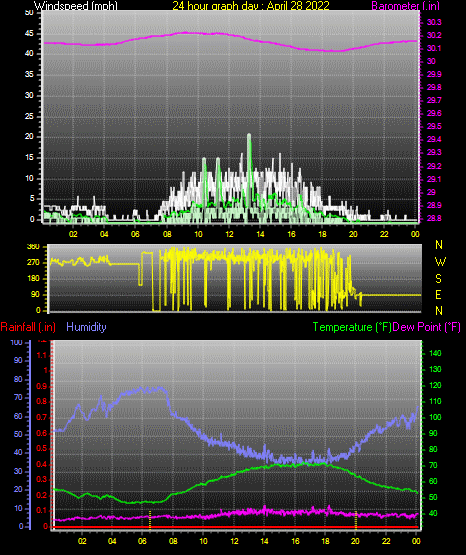
Task: Click the "30.2" barometer scale value
Action: [434, 35]
